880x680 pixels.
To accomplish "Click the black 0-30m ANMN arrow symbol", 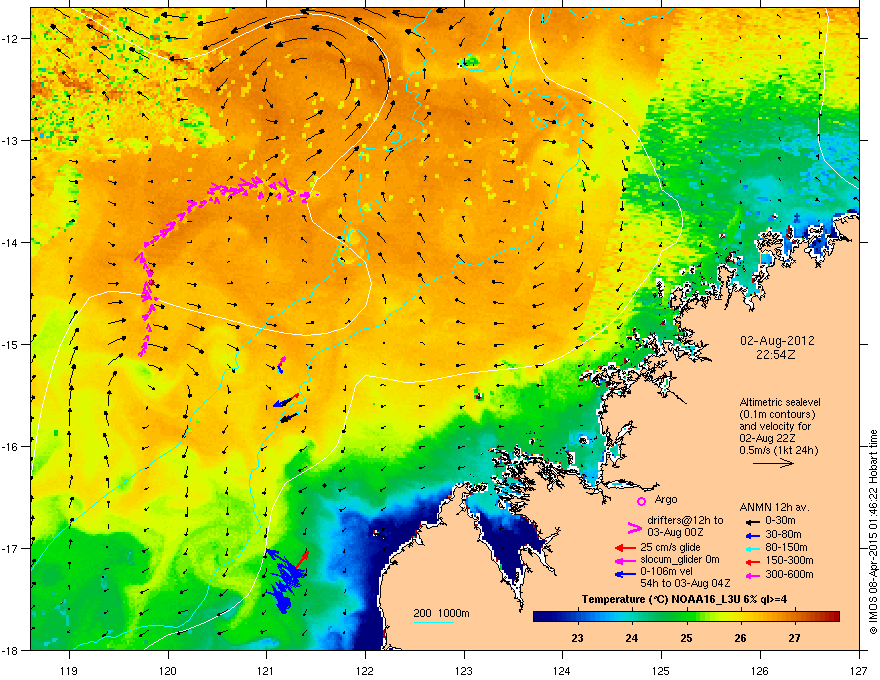I will coord(753,522).
